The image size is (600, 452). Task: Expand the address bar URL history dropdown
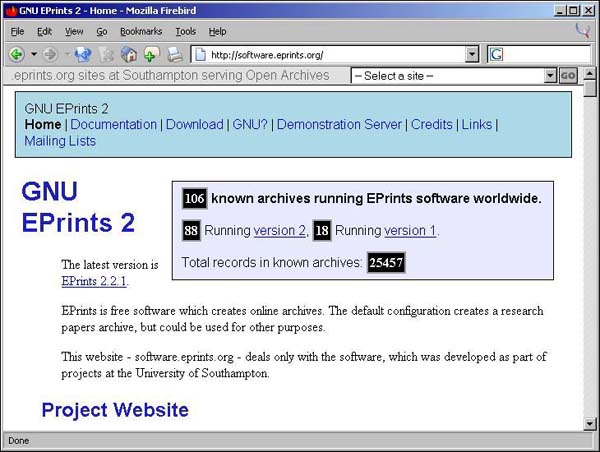(472, 54)
